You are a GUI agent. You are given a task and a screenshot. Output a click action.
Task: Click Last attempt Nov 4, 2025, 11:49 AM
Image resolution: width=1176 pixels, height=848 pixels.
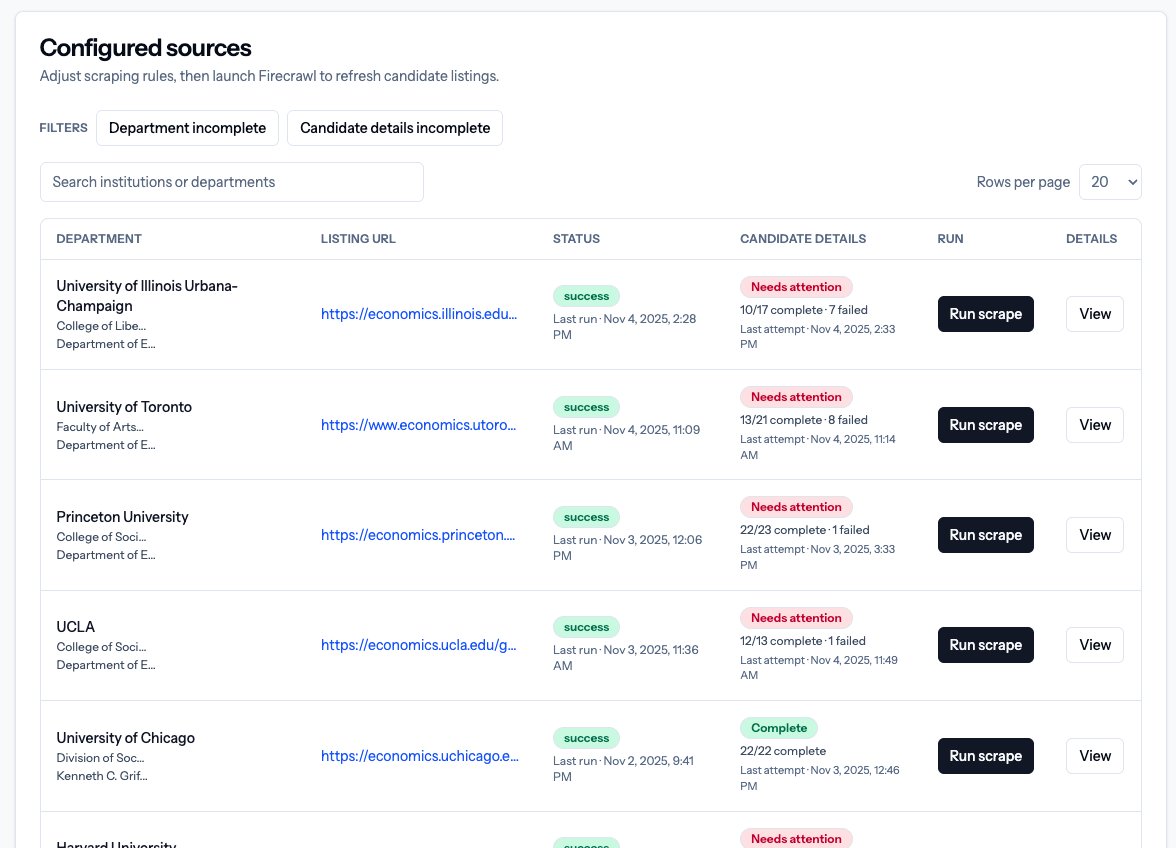coord(819,668)
